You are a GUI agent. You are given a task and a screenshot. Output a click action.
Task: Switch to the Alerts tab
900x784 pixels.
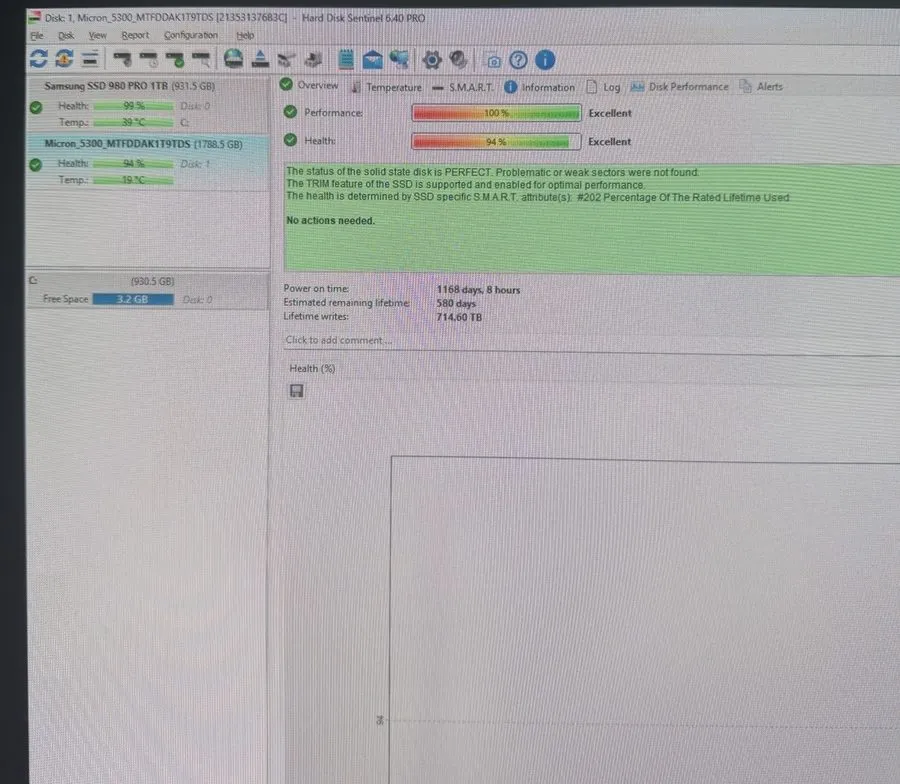(761, 87)
